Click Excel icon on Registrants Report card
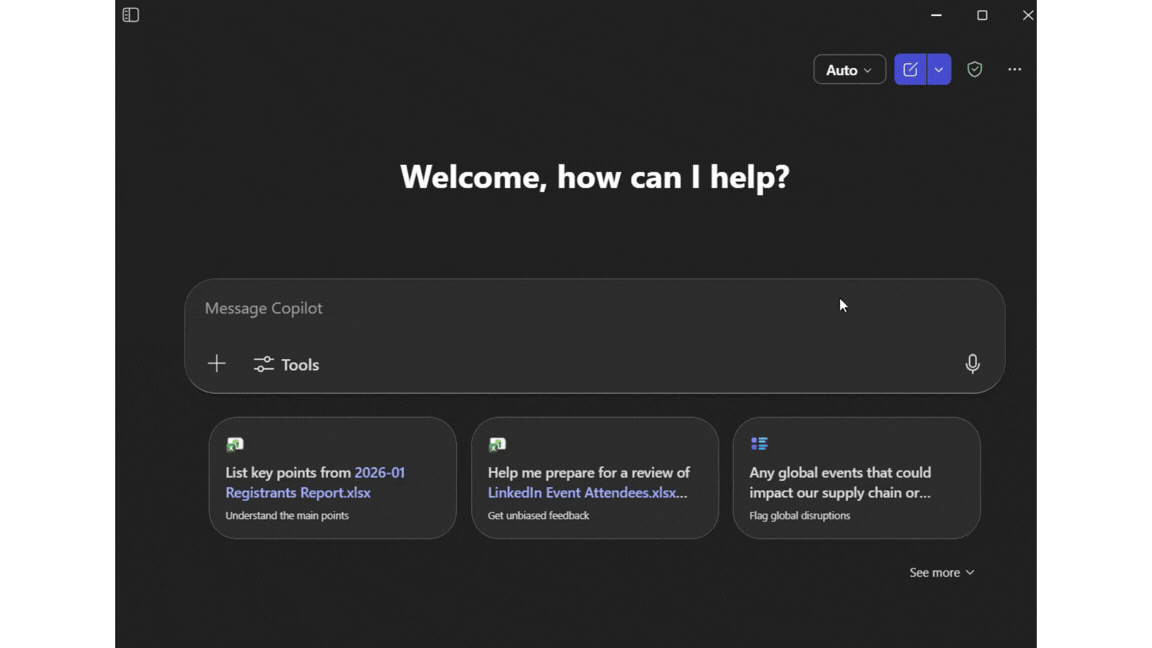Screen dimensions: 1152x648 [x=235, y=444]
